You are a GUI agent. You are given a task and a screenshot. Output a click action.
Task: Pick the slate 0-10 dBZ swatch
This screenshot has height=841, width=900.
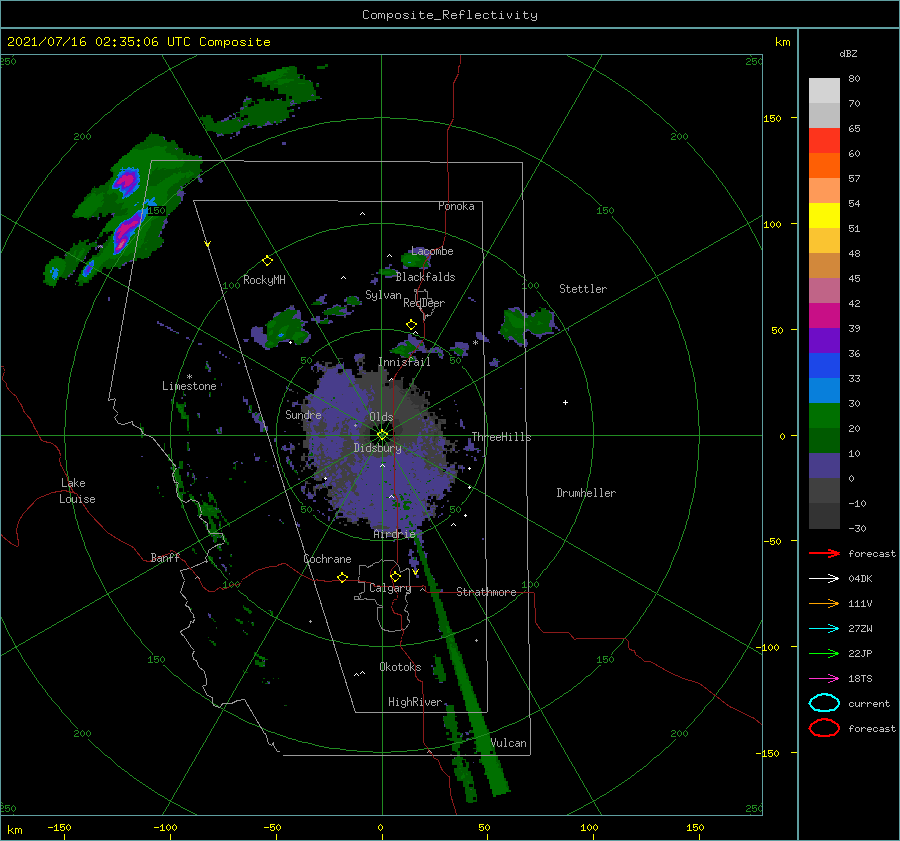click(x=824, y=466)
